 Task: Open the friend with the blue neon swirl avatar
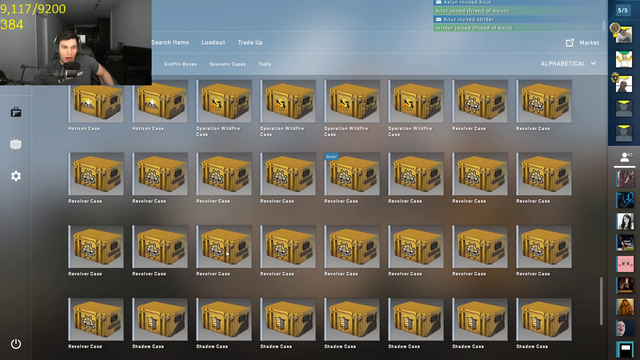coord(625,200)
